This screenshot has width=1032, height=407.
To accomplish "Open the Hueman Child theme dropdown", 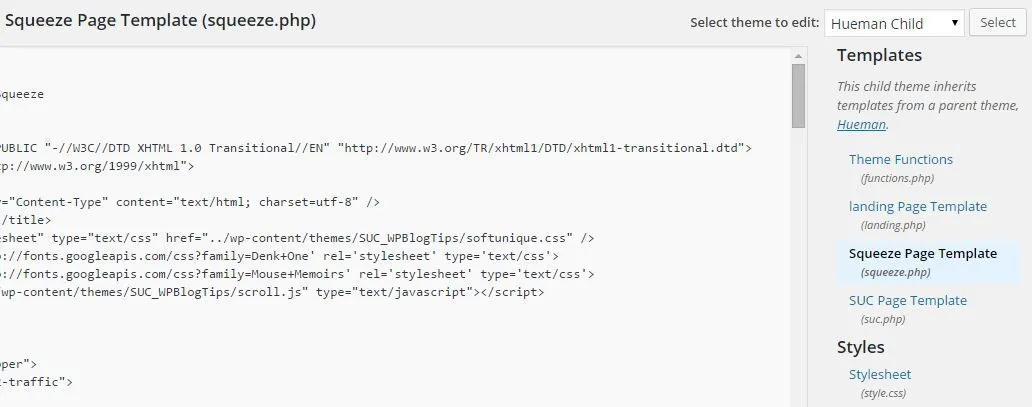I will click(x=894, y=23).
